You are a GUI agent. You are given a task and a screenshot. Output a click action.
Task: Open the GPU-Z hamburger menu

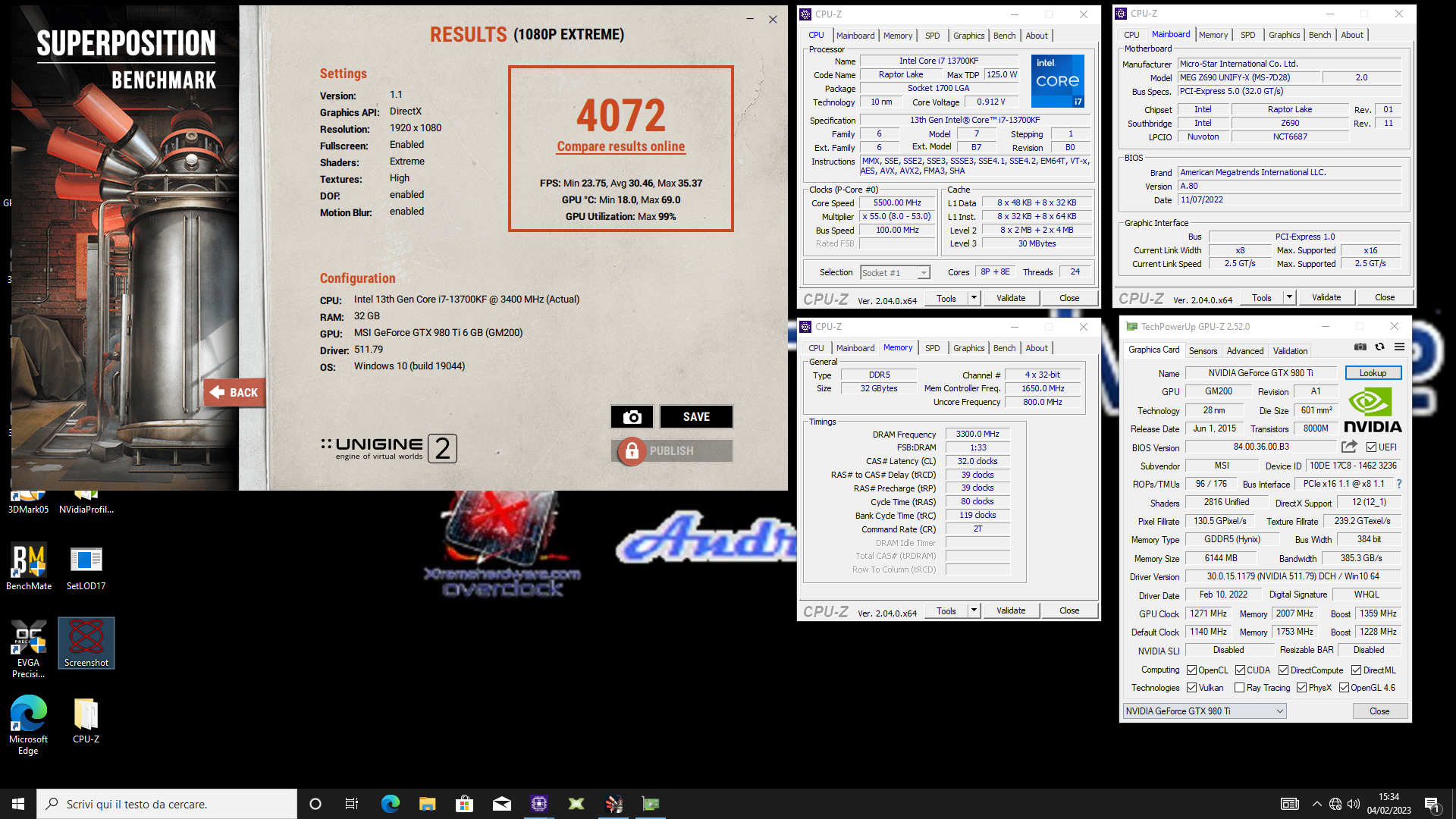1399,347
